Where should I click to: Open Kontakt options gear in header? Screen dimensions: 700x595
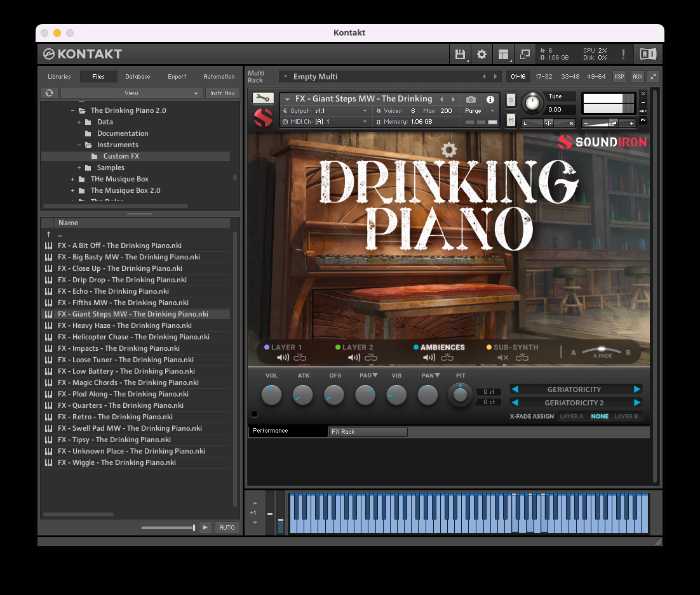[482, 54]
